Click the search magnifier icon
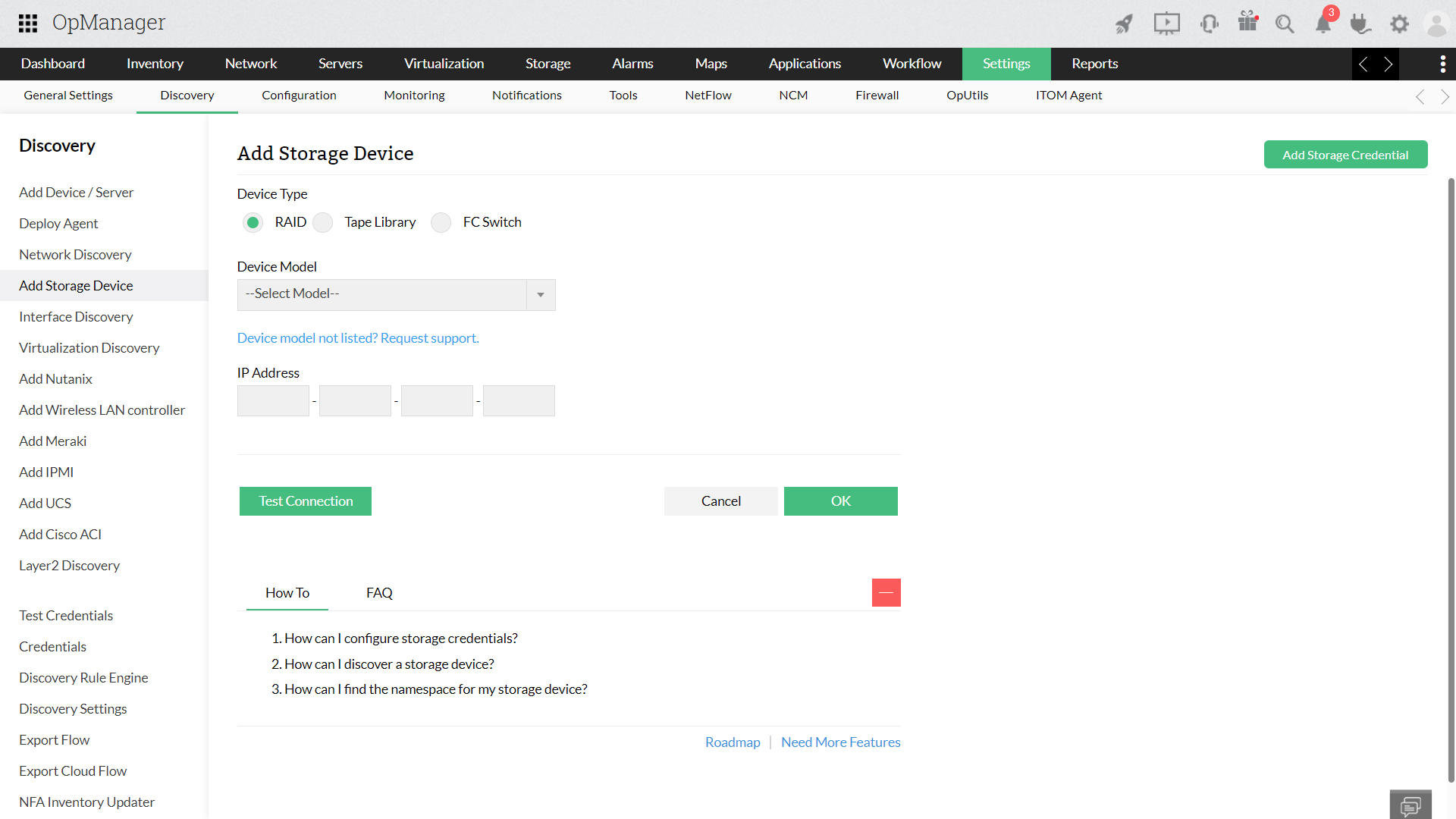Viewport: 1456px width, 819px height. click(1284, 24)
